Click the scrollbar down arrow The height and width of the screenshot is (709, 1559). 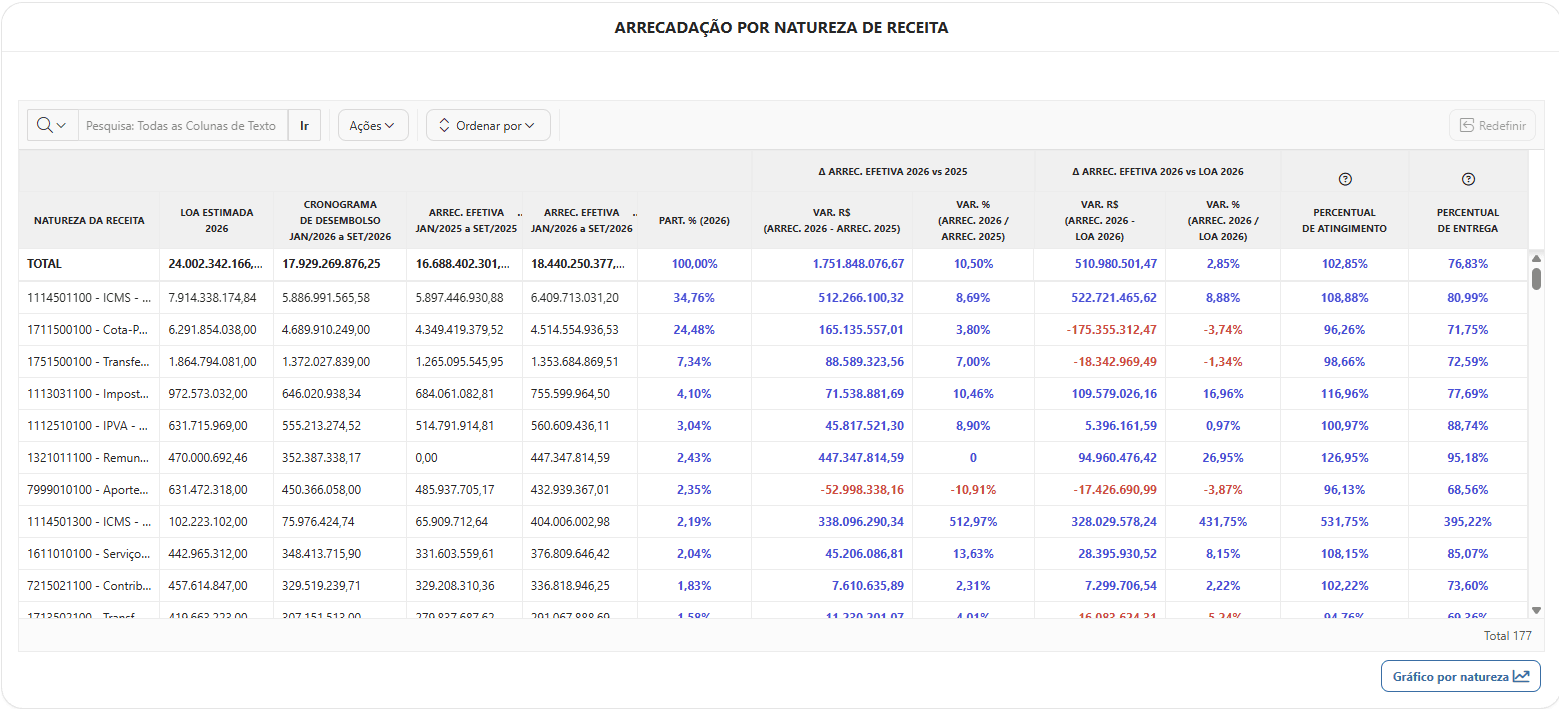pos(1536,609)
